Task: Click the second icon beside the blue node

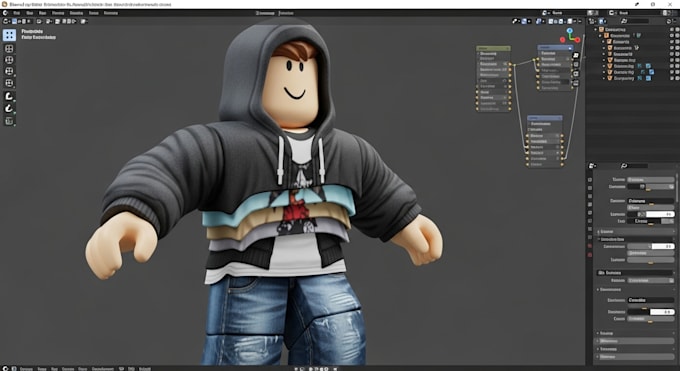Action: point(576,65)
